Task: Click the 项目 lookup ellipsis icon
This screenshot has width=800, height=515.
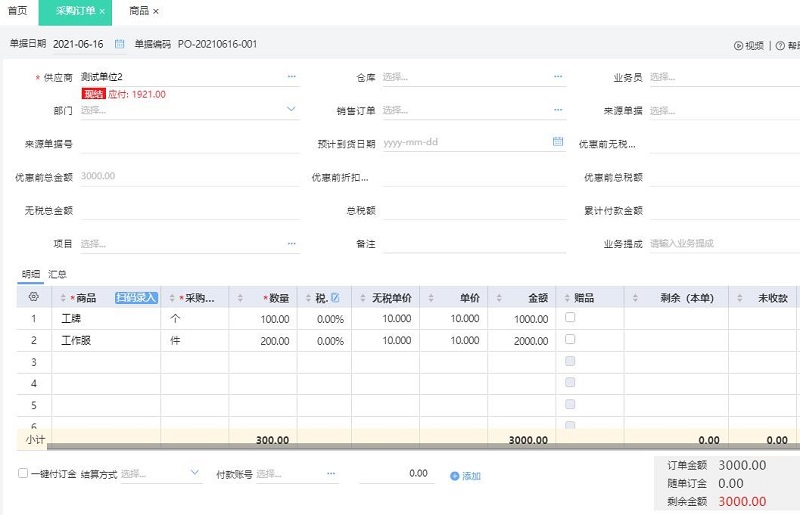Action: 292,243
